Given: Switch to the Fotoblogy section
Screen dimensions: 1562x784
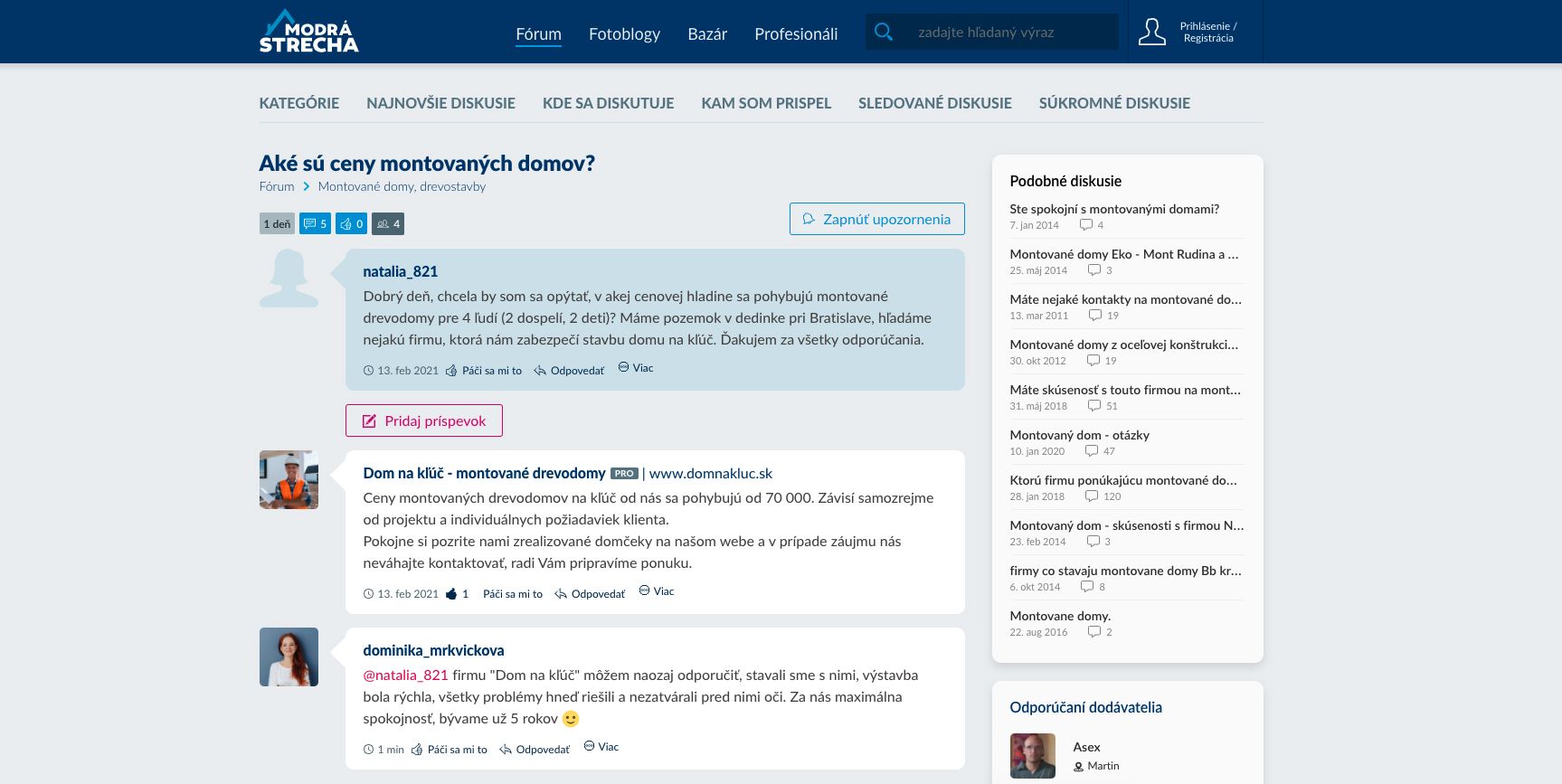Looking at the screenshot, I should [624, 33].
